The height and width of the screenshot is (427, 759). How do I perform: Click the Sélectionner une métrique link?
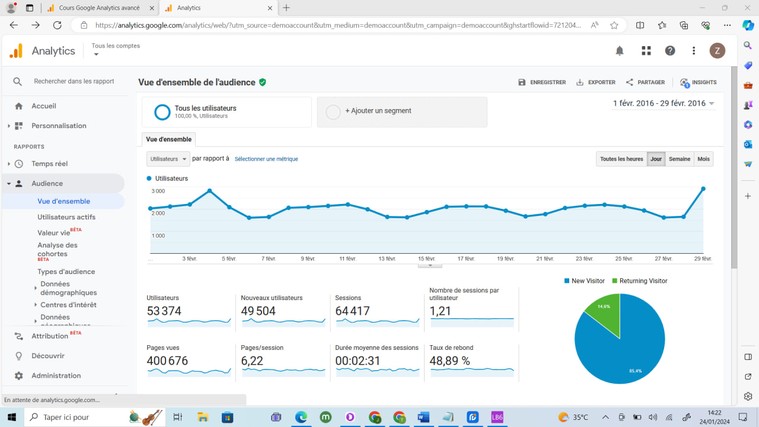point(266,159)
